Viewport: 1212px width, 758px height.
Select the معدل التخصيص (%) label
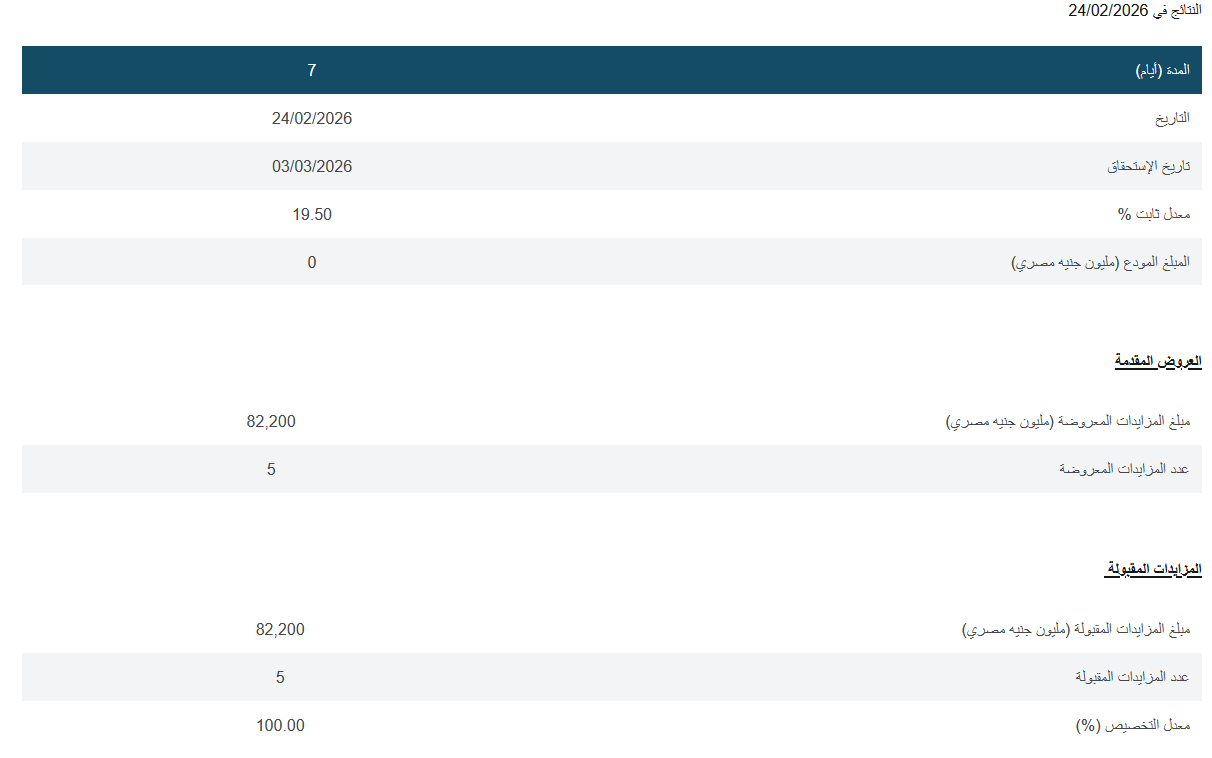tap(1133, 725)
